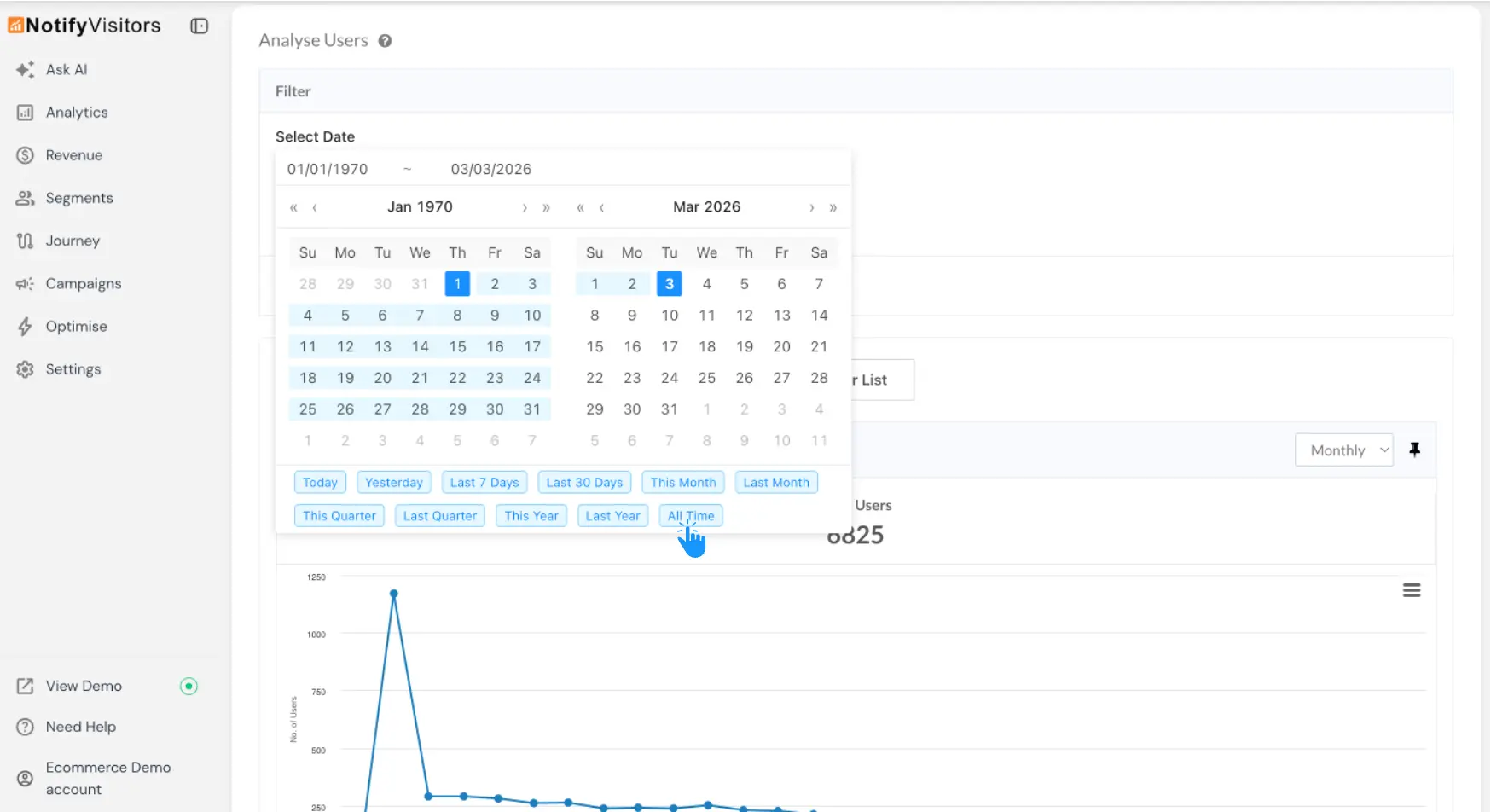This screenshot has height=812, width=1491.
Task: Jump to previous year before Jan 1970
Action: coord(293,207)
